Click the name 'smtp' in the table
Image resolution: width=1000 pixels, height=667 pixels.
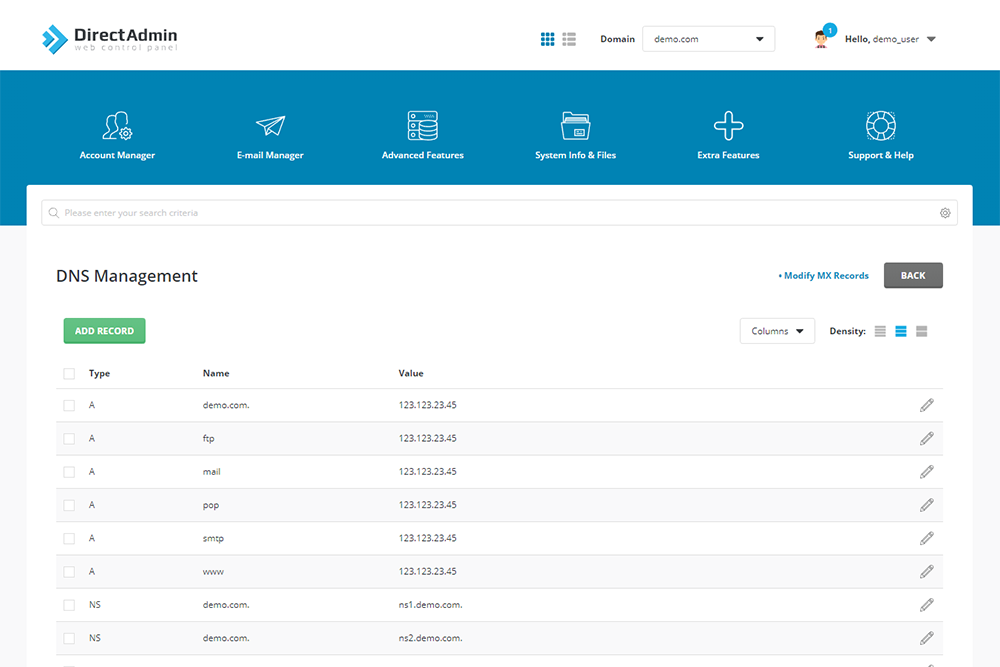(213, 539)
